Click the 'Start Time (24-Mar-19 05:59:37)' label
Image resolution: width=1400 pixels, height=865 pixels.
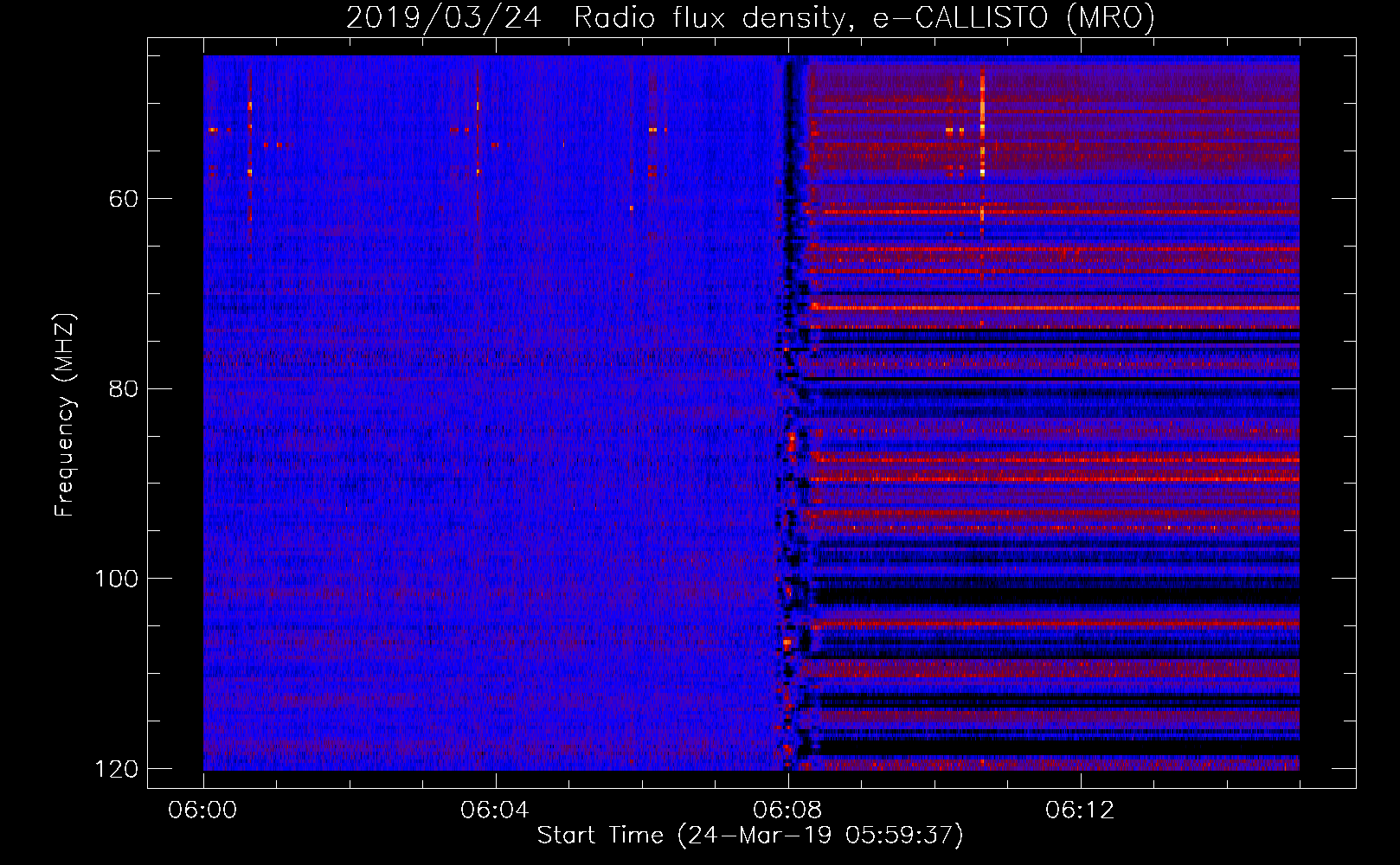click(x=750, y=836)
